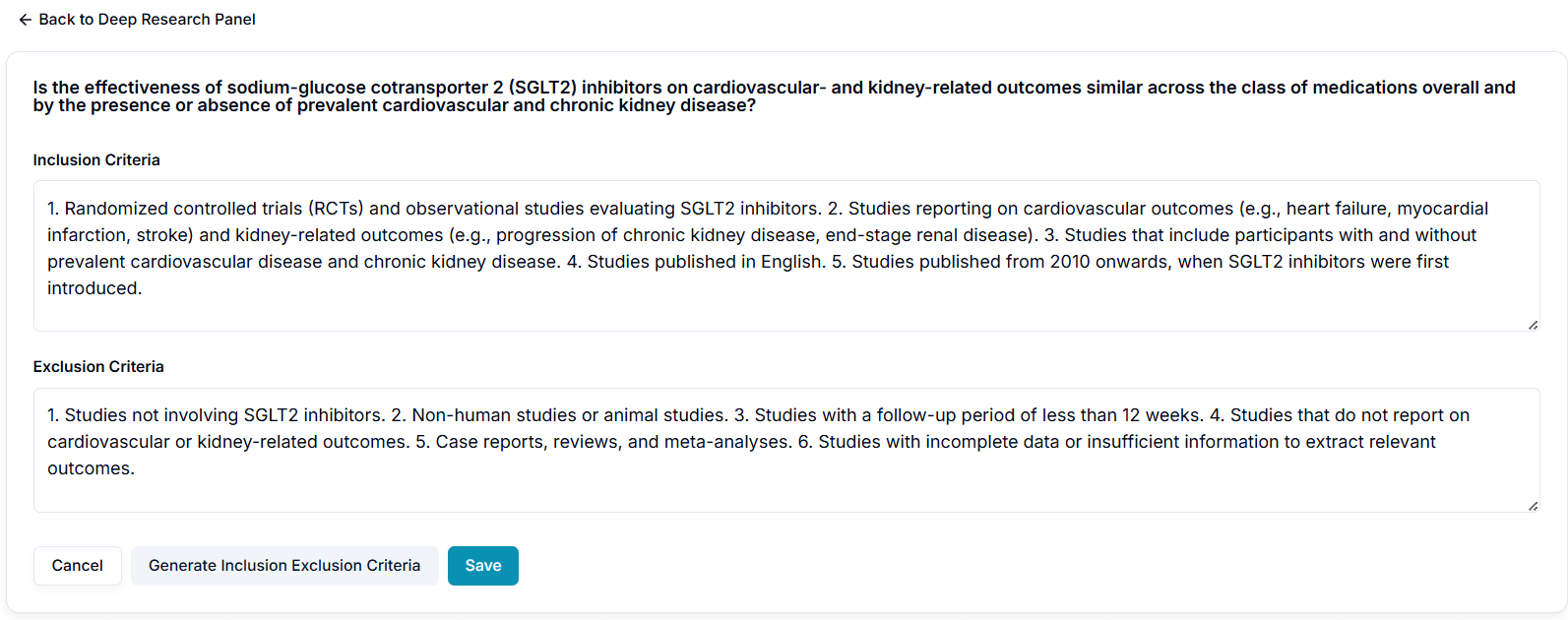Click the back arrow icon

point(26,20)
